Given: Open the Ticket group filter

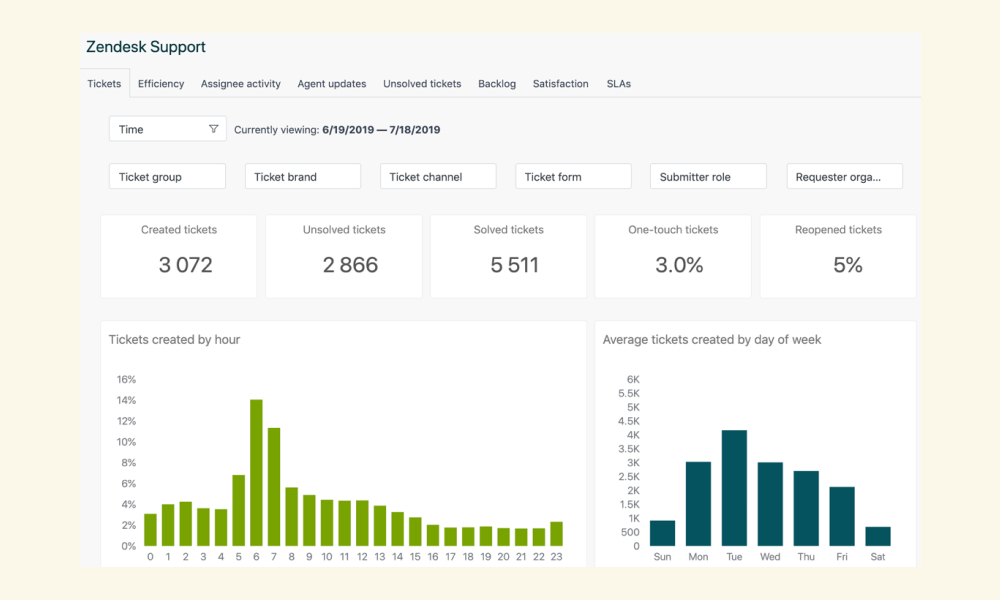Looking at the screenshot, I should (167, 177).
